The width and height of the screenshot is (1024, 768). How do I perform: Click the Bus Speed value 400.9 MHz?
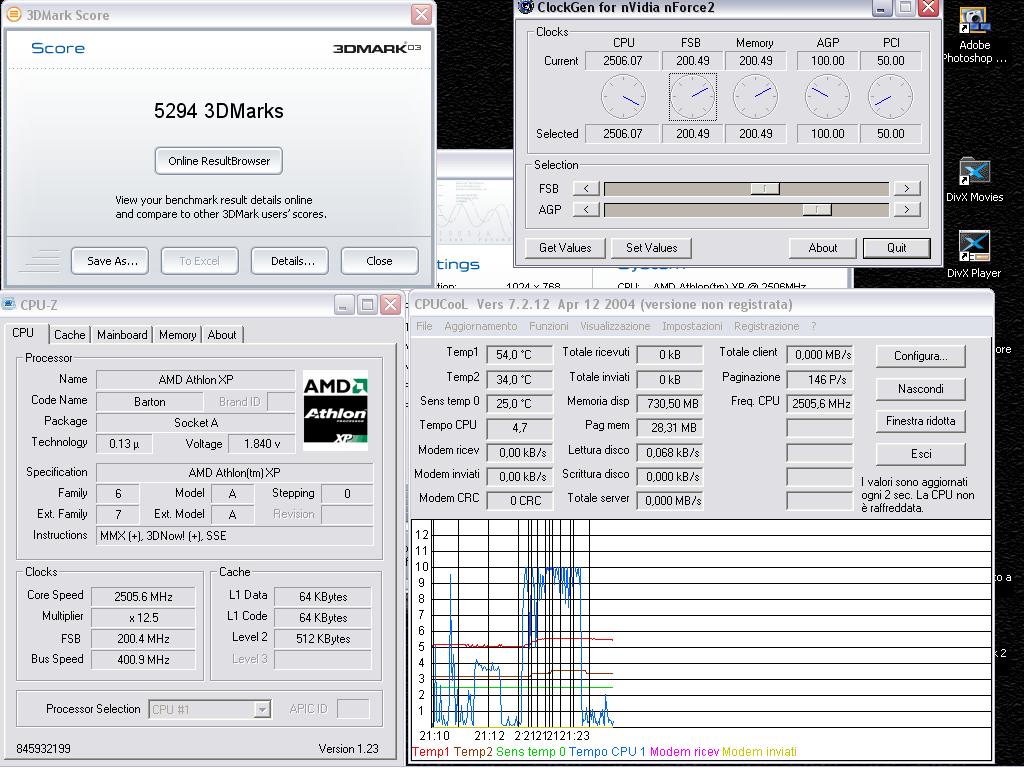[x=144, y=660]
